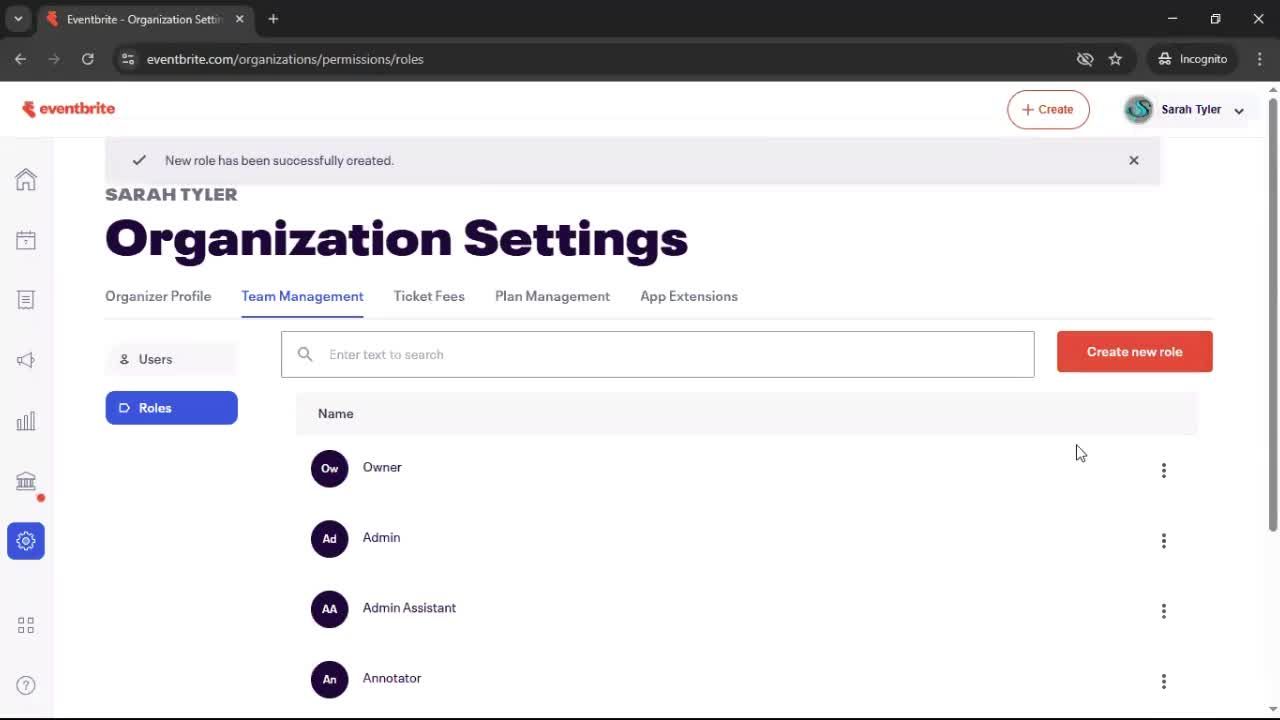
Task: Close the Eventbrite browser tab
Action: [239, 19]
